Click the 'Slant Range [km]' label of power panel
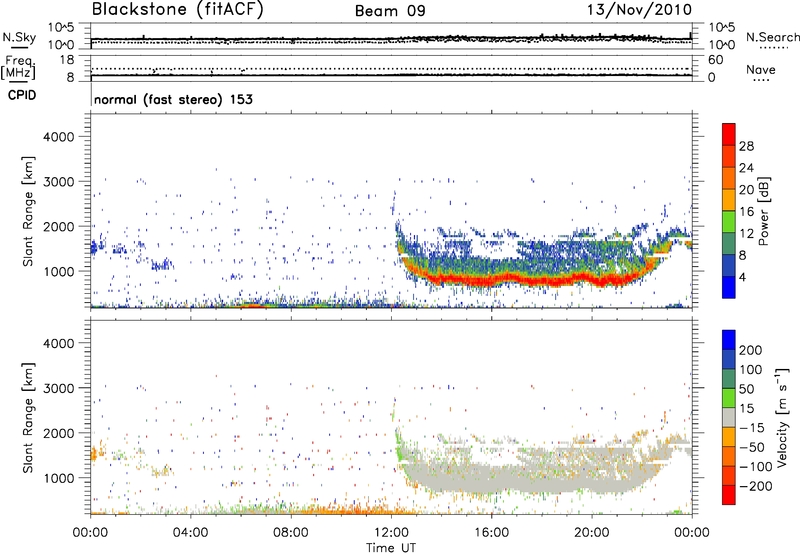This screenshot has height=554, width=800. pos(28,211)
